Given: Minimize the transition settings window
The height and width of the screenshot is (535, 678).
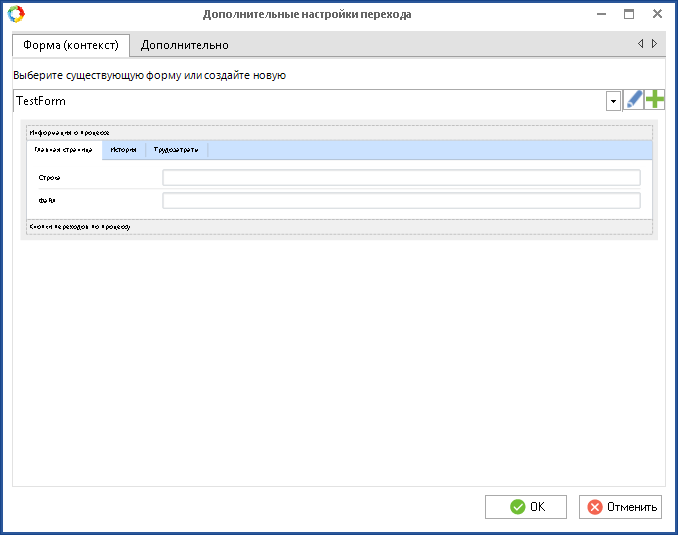Looking at the screenshot, I should pos(602,14).
